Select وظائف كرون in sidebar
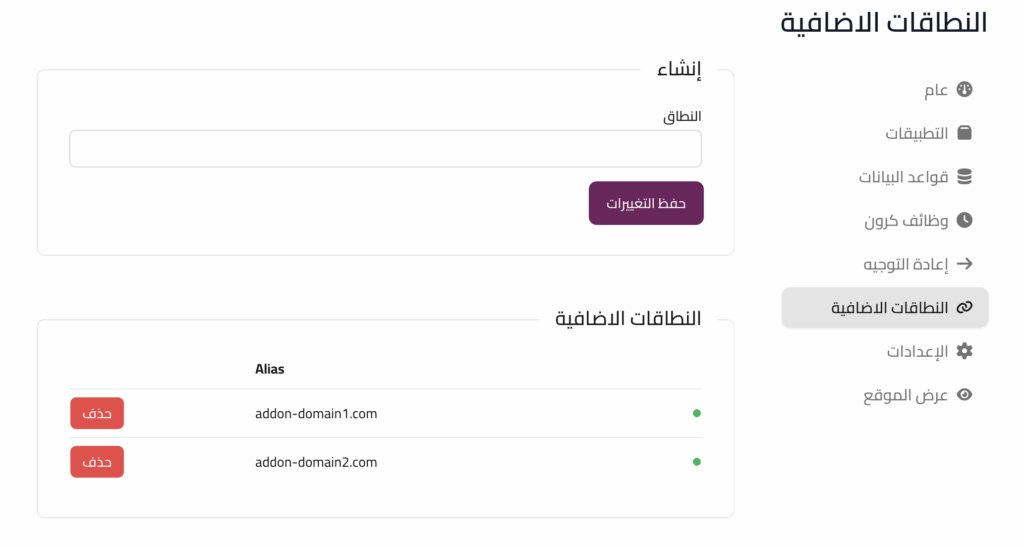 point(906,220)
